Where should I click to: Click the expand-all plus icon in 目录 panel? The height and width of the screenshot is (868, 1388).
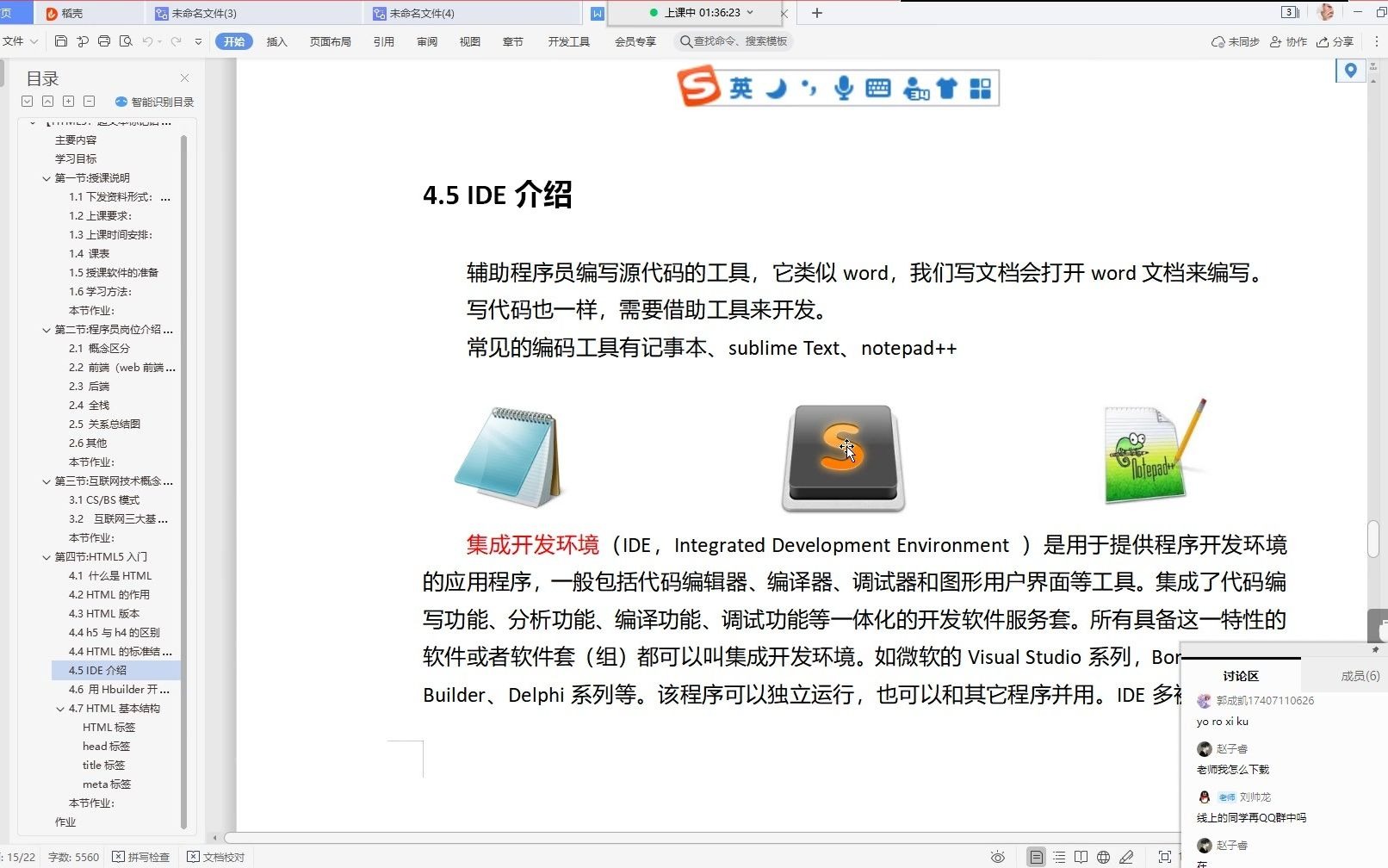pos(69,102)
